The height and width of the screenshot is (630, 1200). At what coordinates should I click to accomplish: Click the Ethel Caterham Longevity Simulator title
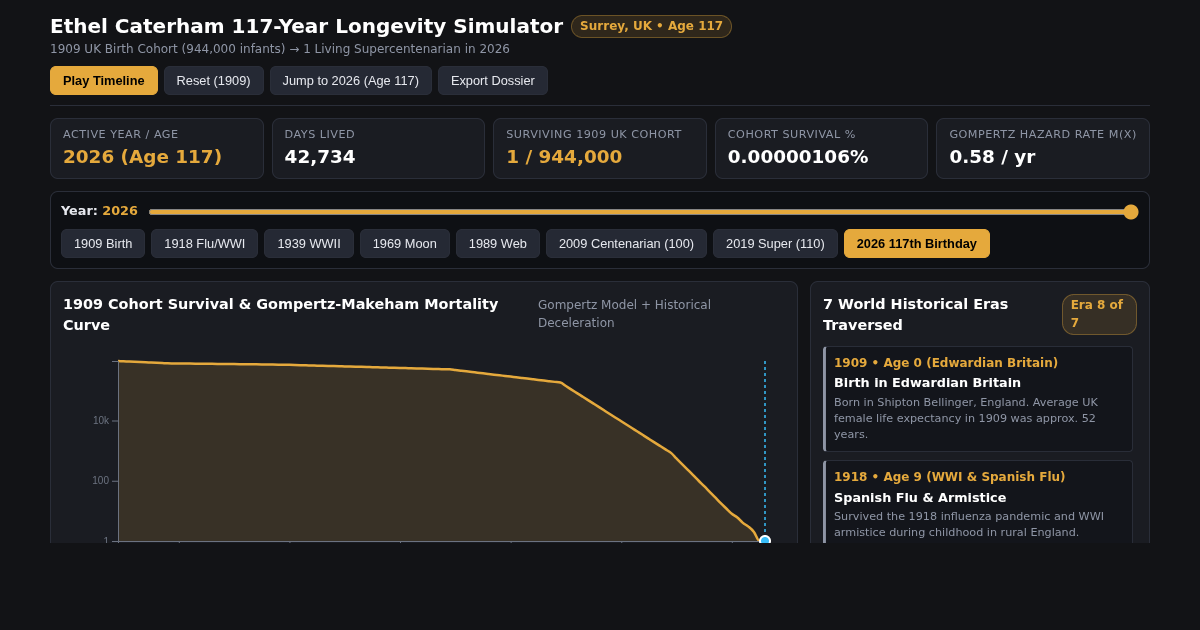pos(306,26)
